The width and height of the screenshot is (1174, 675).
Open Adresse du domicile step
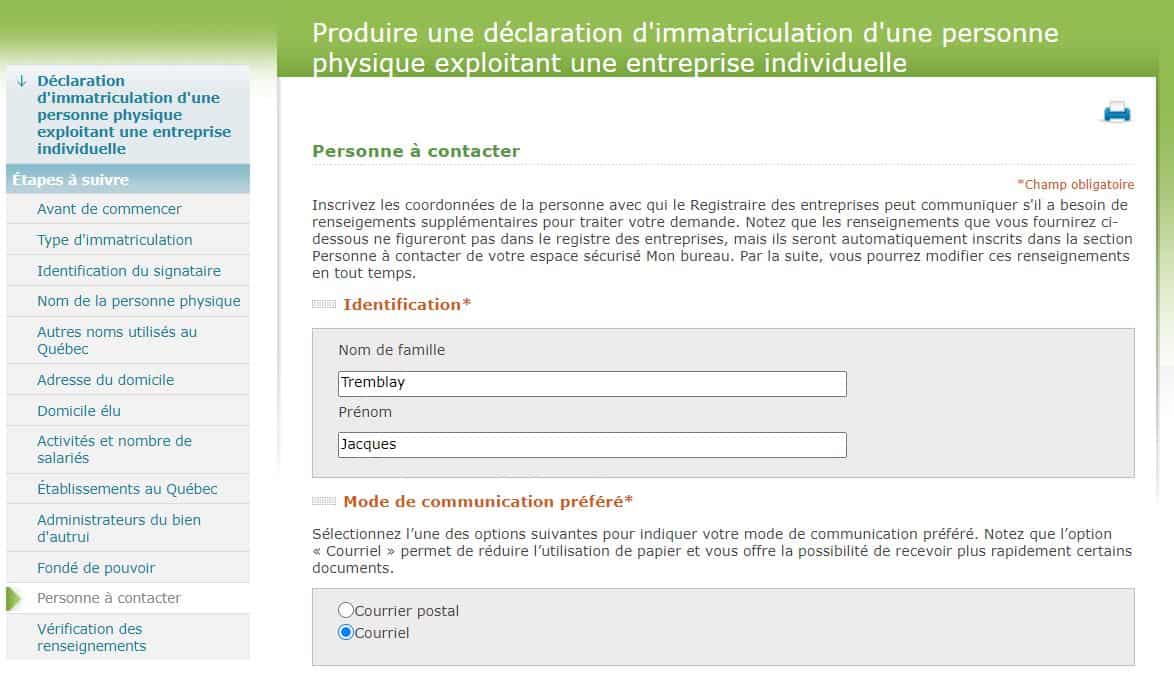[105, 380]
